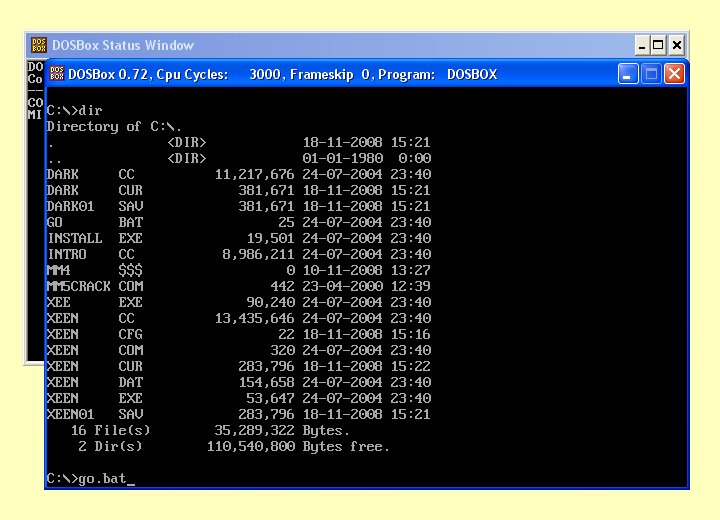Click the 11,217,676 file size value
This screenshot has height=520, width=720.
click(254, 174)
